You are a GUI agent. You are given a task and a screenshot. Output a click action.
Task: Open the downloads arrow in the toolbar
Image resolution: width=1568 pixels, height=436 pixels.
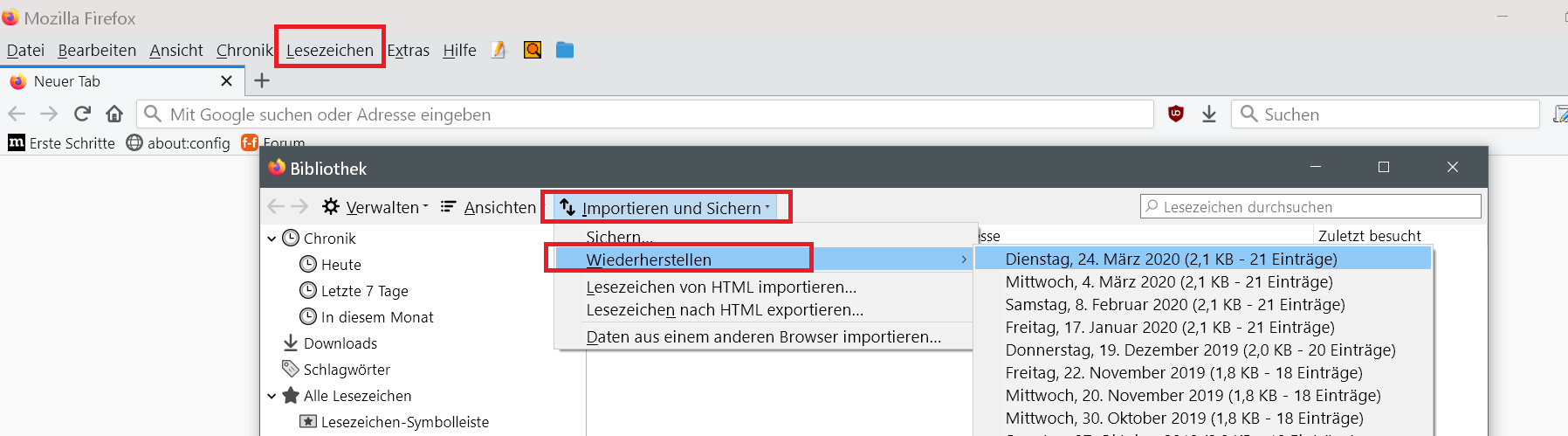(x=1209, y=114)
